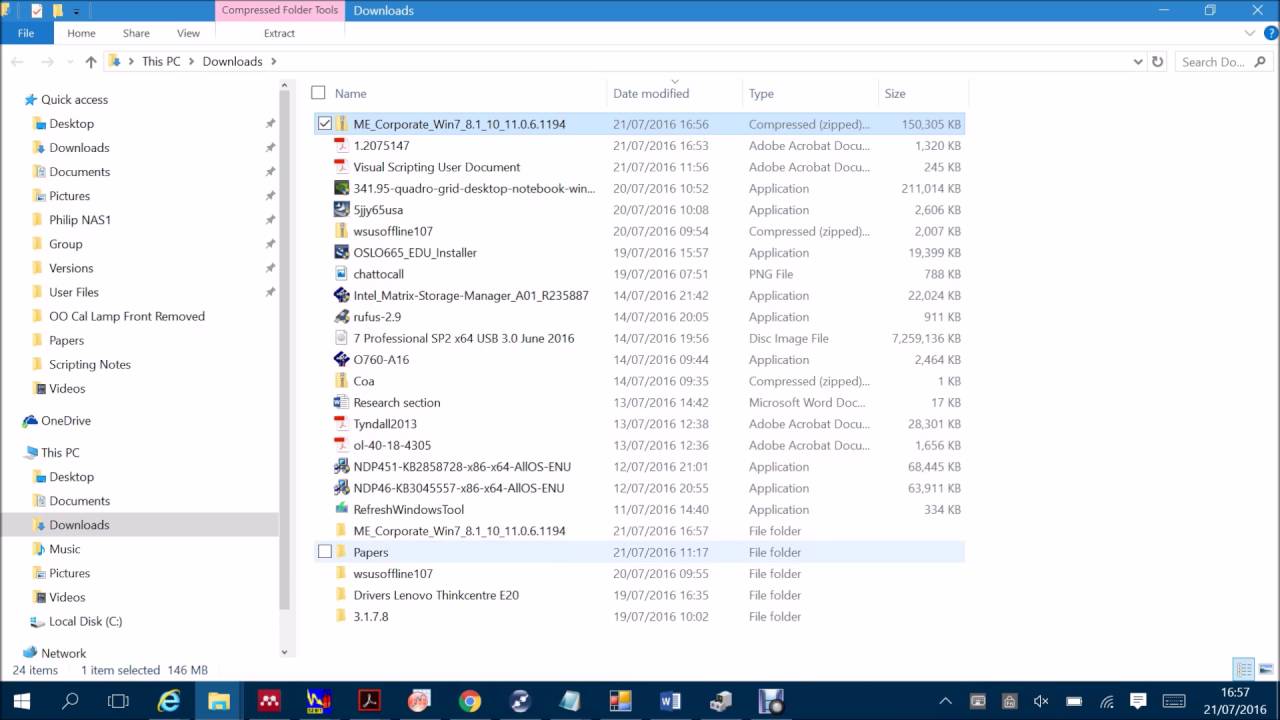1280x720 pixels.
Task: Click the disc image icon for 7 Professional SP2
Action: [340, 338]
